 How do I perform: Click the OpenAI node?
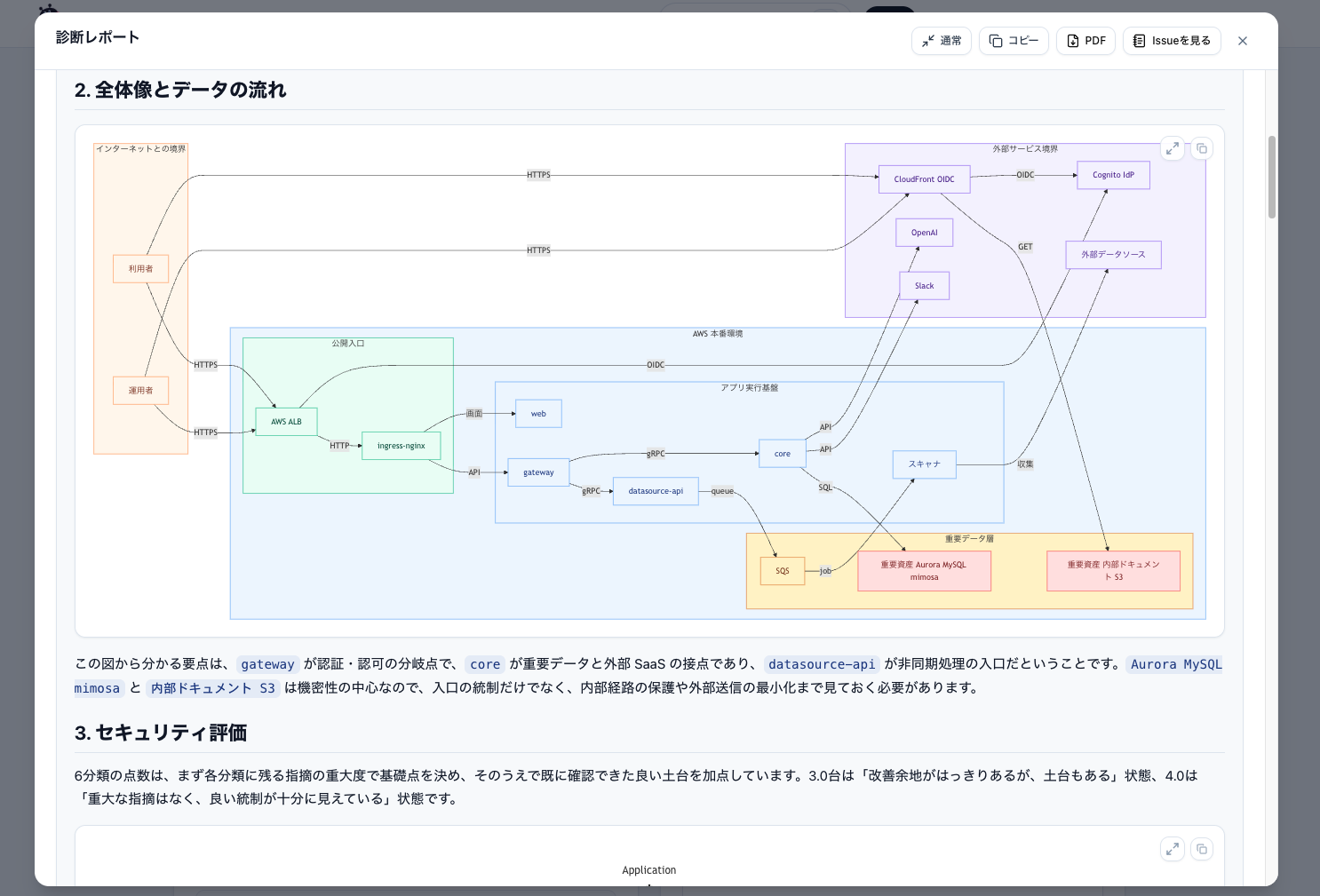tap(925, 233)
